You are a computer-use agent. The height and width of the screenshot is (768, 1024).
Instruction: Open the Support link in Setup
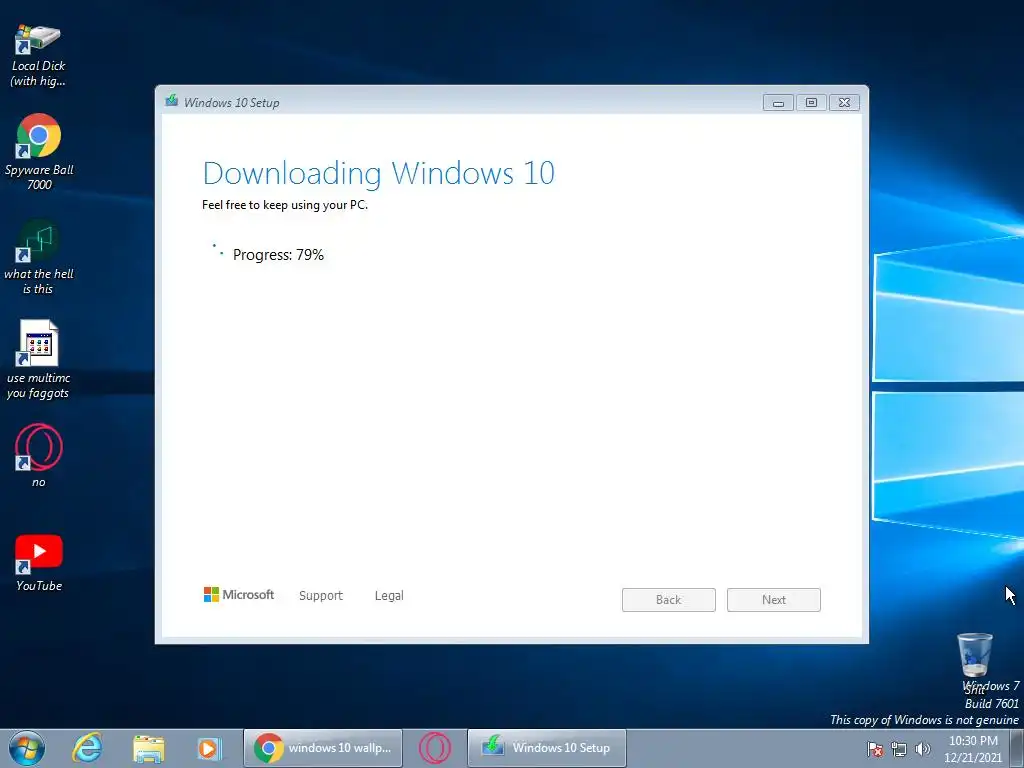(x=321, y=596)
